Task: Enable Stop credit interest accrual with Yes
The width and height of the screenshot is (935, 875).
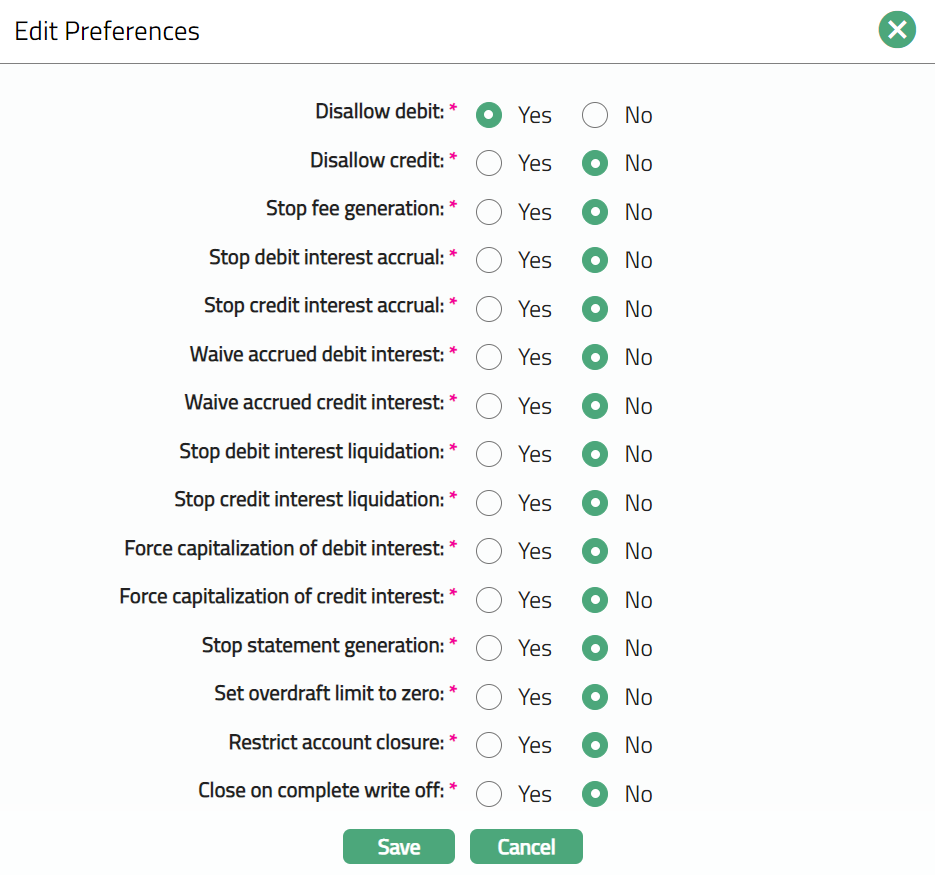Action: pos(489,309)
